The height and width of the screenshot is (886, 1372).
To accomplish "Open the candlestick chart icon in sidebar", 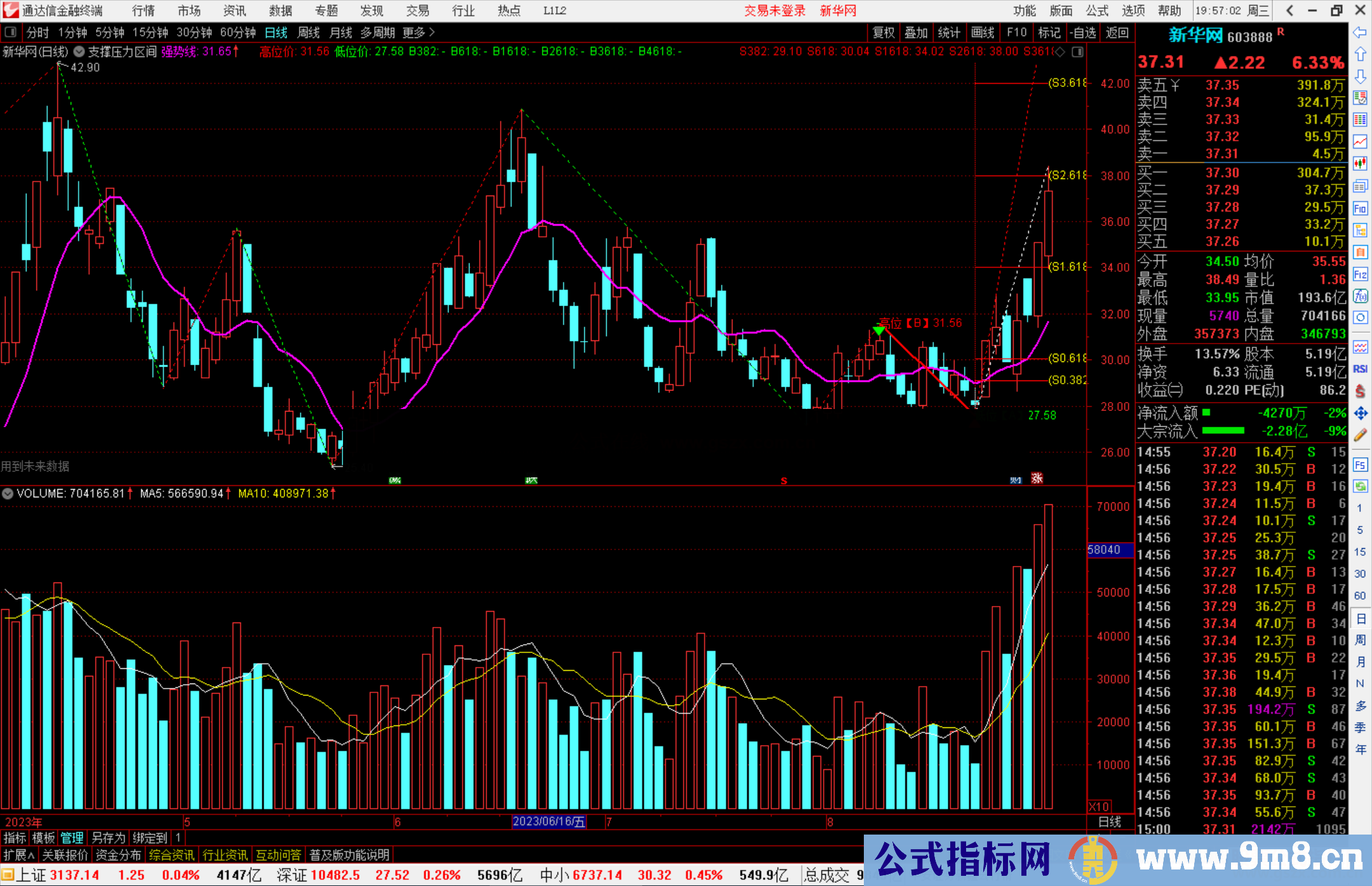I will click(x=1360, y=164).
